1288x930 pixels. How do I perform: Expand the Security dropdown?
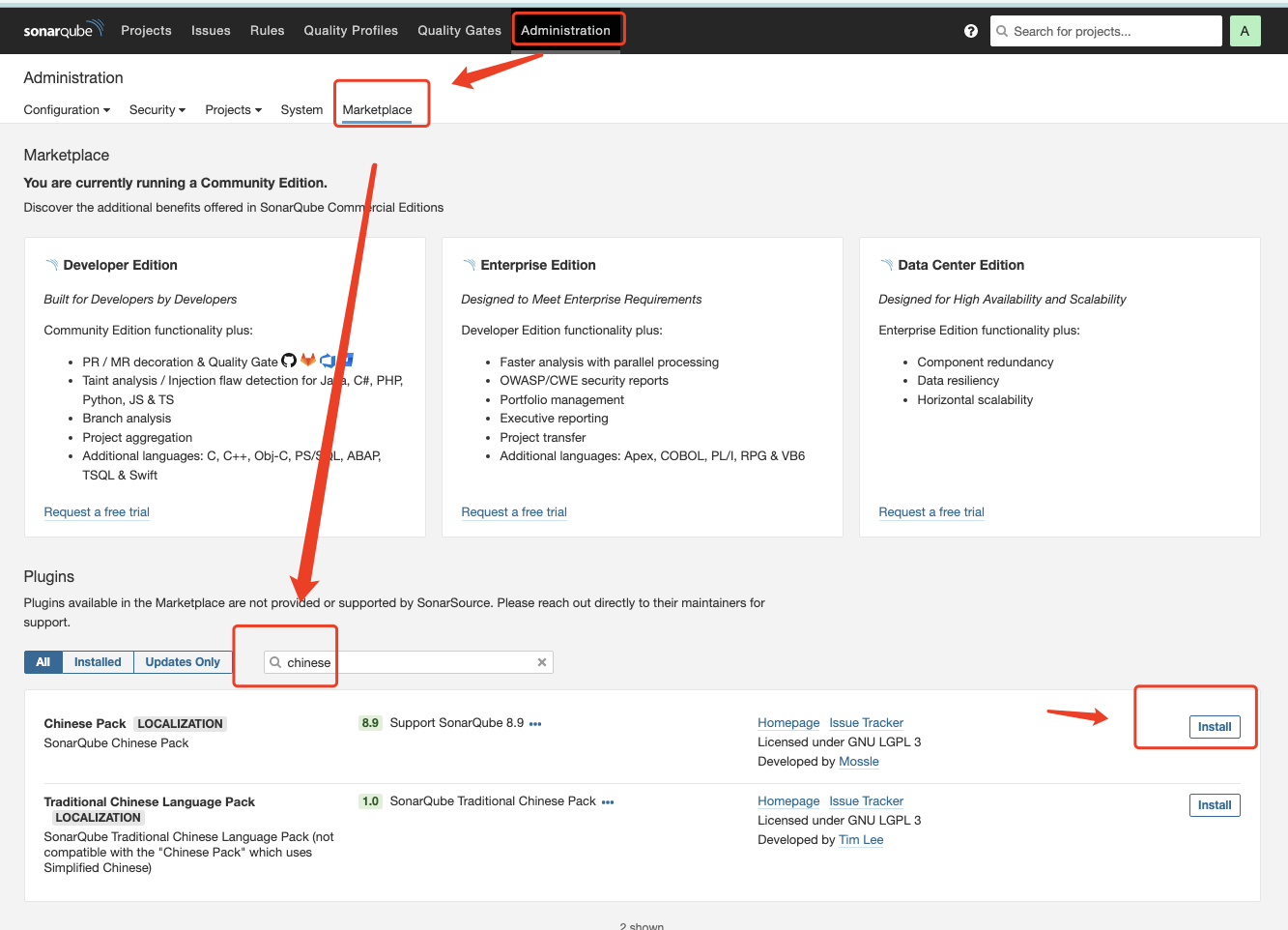157,109
